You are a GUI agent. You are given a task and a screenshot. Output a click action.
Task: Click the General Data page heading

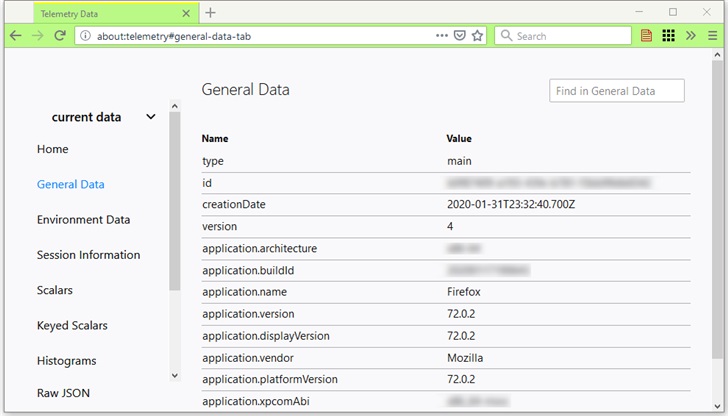(x=245, y=89)
